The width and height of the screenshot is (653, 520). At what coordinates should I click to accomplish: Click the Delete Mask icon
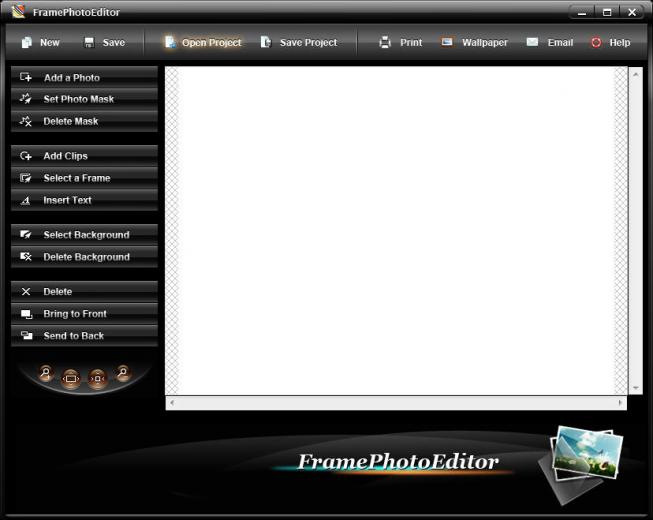[26, 121]
